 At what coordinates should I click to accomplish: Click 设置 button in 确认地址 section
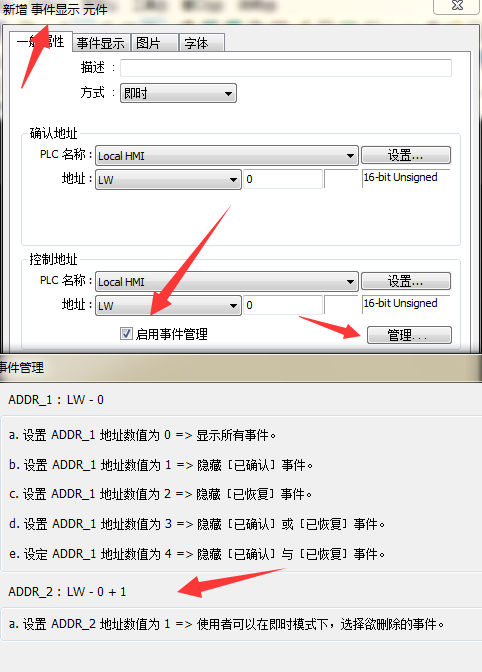click(x=406, y=155)
